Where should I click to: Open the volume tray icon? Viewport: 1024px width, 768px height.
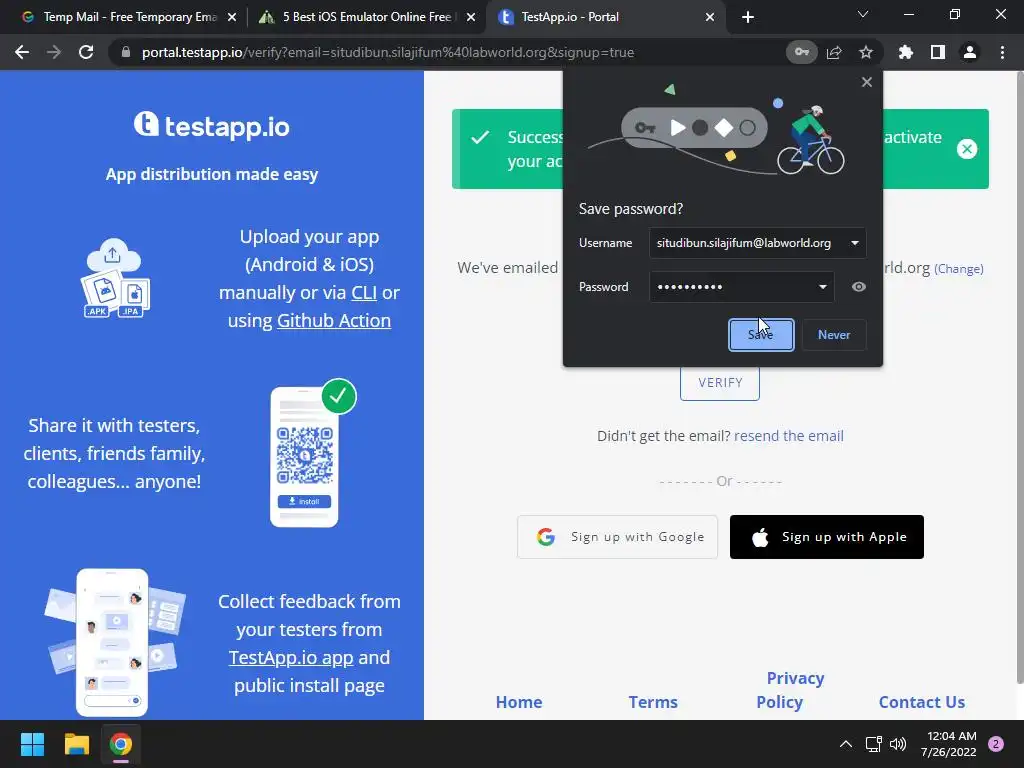point(898,744)
